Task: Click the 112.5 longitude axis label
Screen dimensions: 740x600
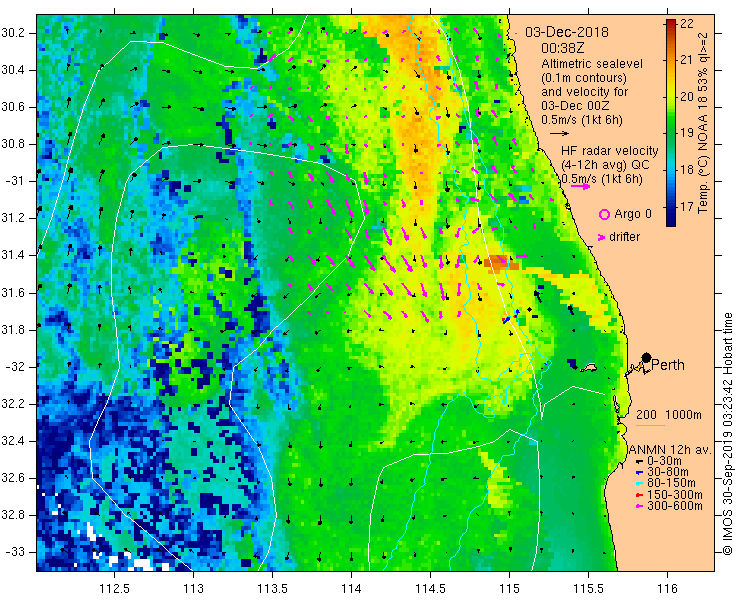Action: [115, 589]
